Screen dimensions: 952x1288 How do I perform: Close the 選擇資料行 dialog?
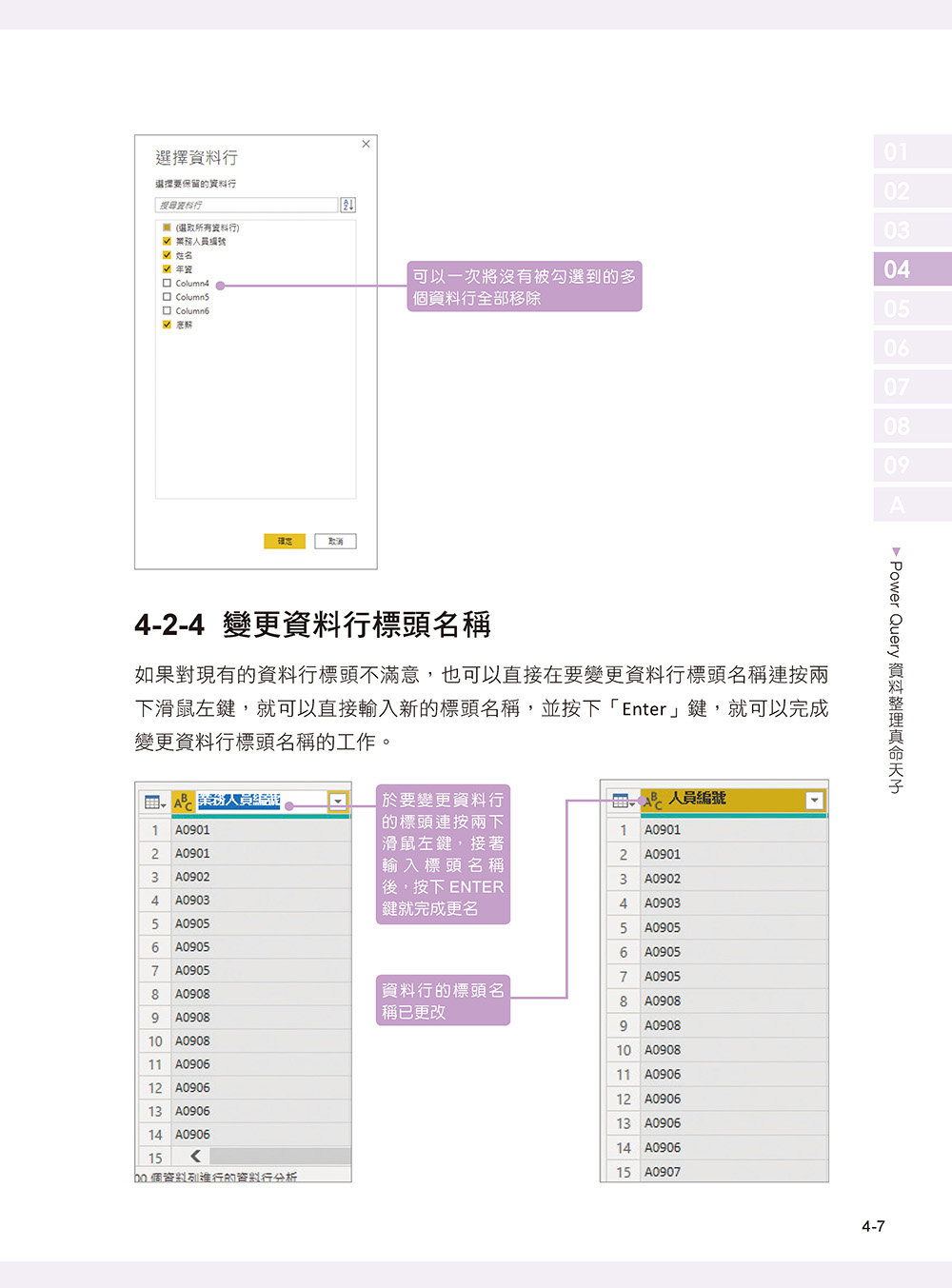click(x=366, y=144)
